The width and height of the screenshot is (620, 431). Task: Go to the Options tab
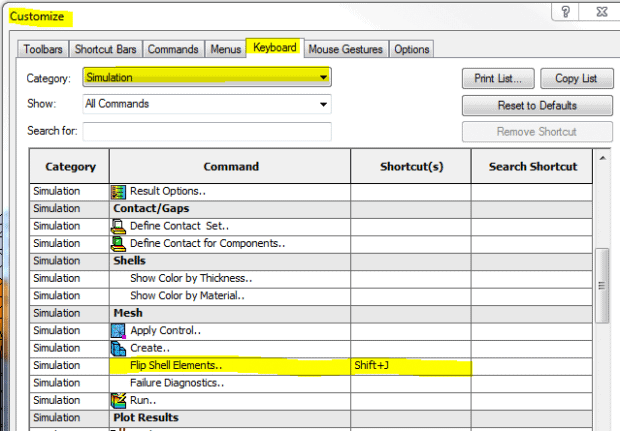[411, 48]
